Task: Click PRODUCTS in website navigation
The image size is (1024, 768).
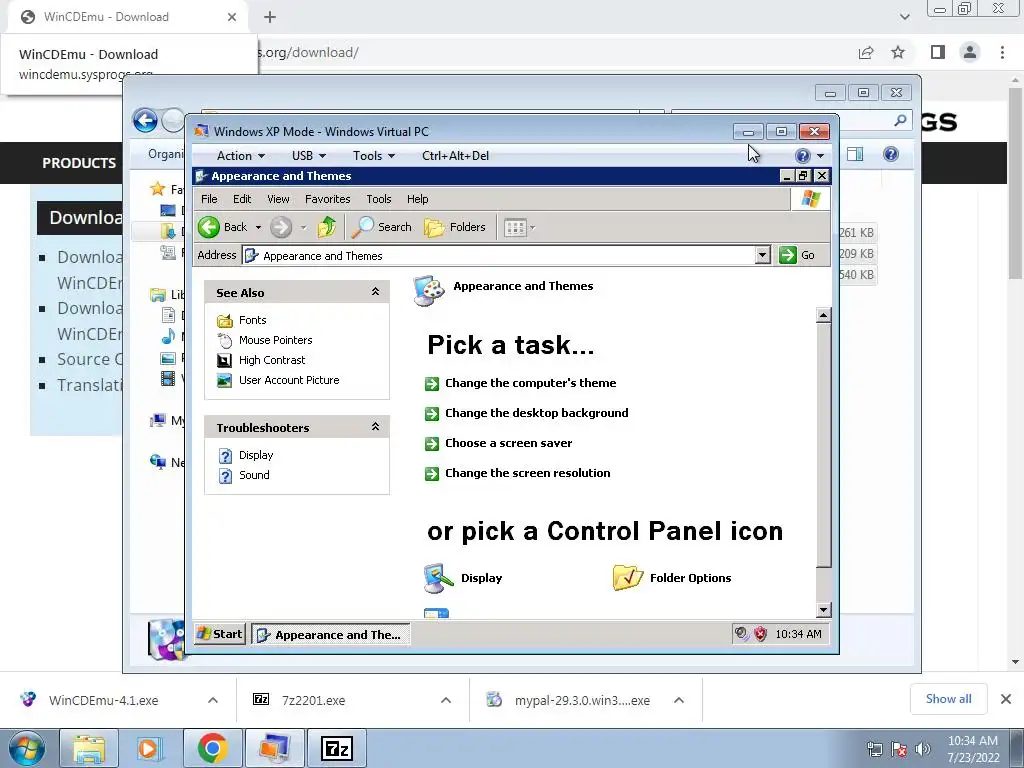Action: [79, 163]
